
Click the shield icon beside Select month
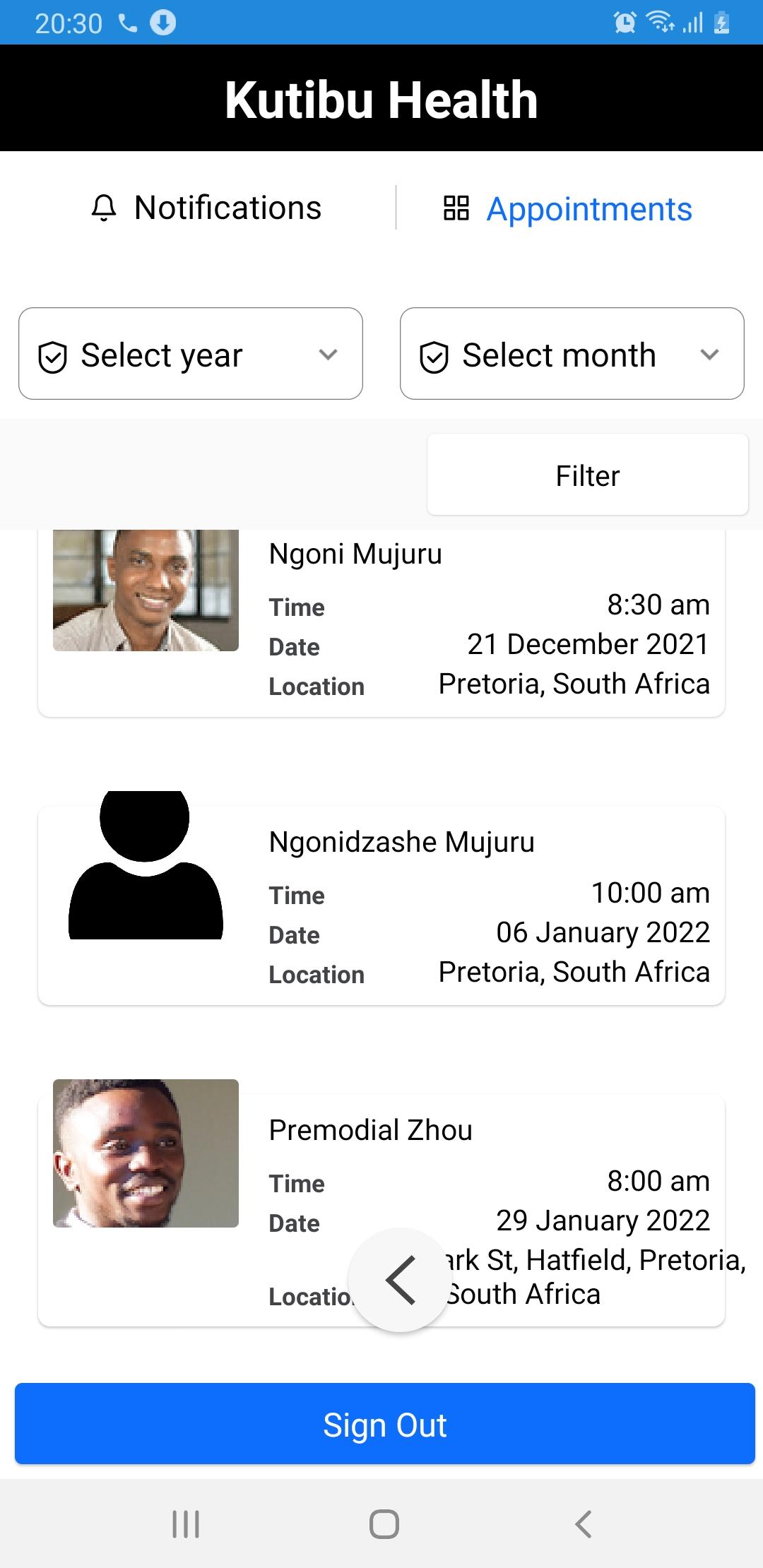click(434, 357)
